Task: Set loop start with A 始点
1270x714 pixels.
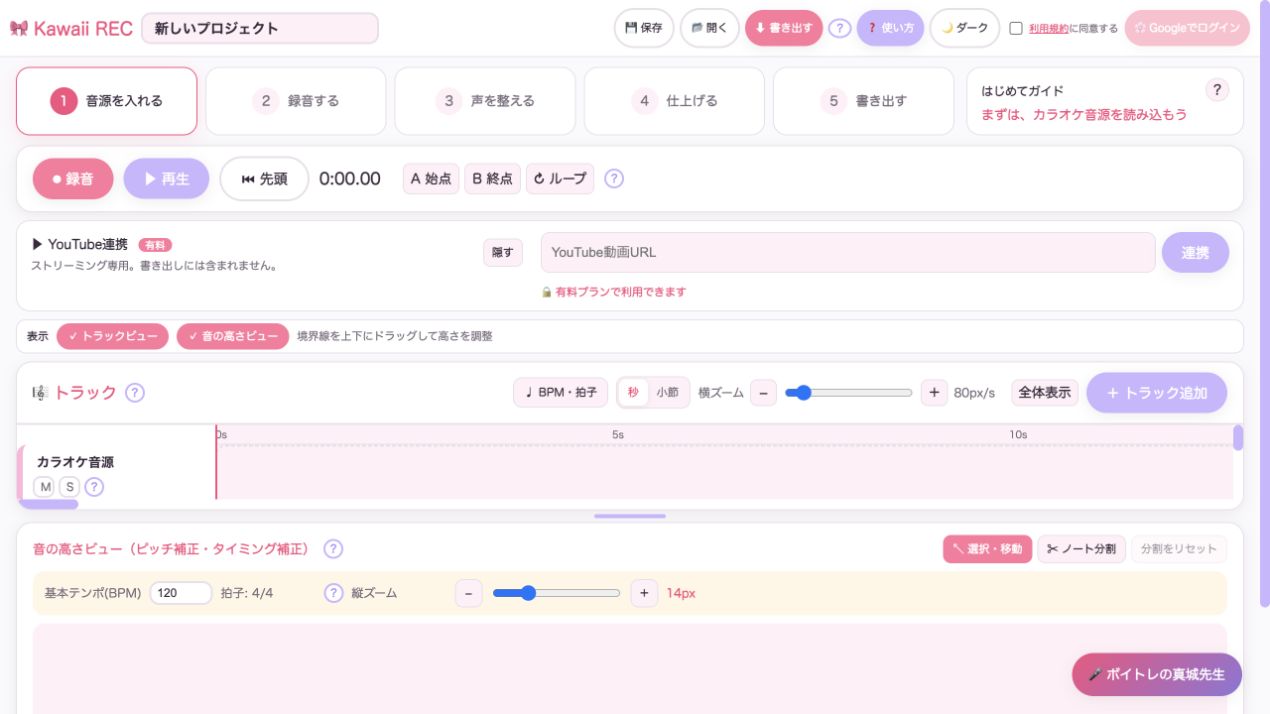Action: tap(431, 179)
